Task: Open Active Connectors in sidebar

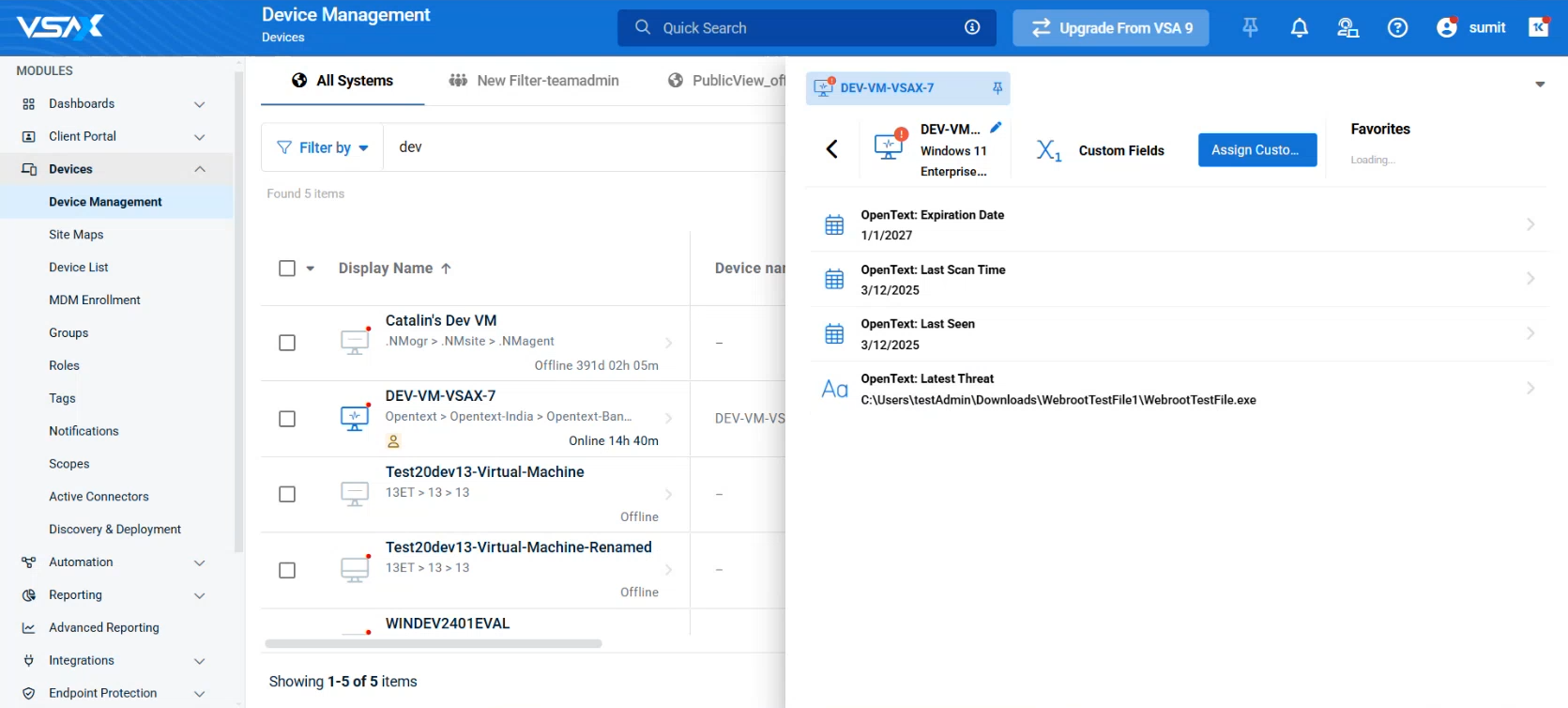Action: [99, 497]
